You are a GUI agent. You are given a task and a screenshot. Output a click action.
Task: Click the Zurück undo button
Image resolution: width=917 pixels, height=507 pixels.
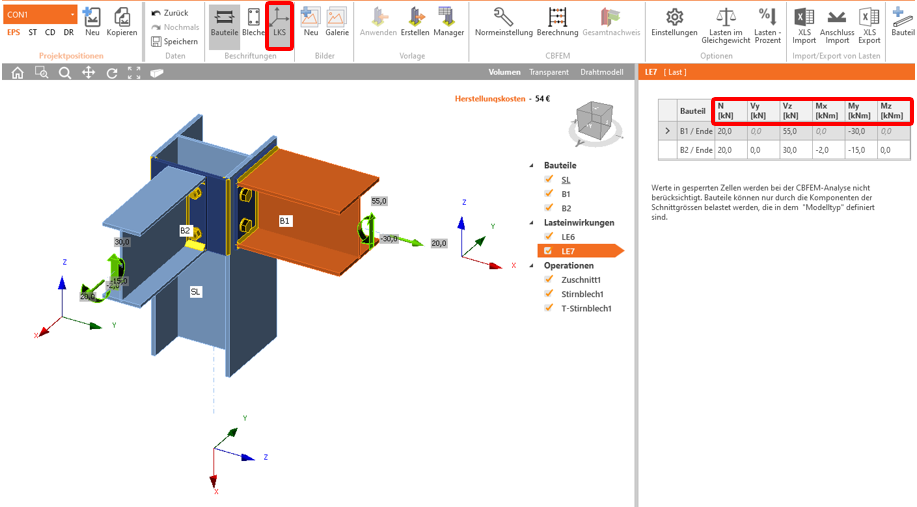click(x=170, y=13)
